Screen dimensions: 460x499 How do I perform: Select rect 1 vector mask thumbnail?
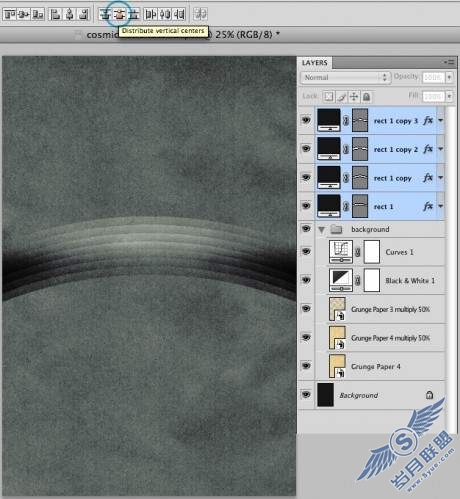pos(360,206)
